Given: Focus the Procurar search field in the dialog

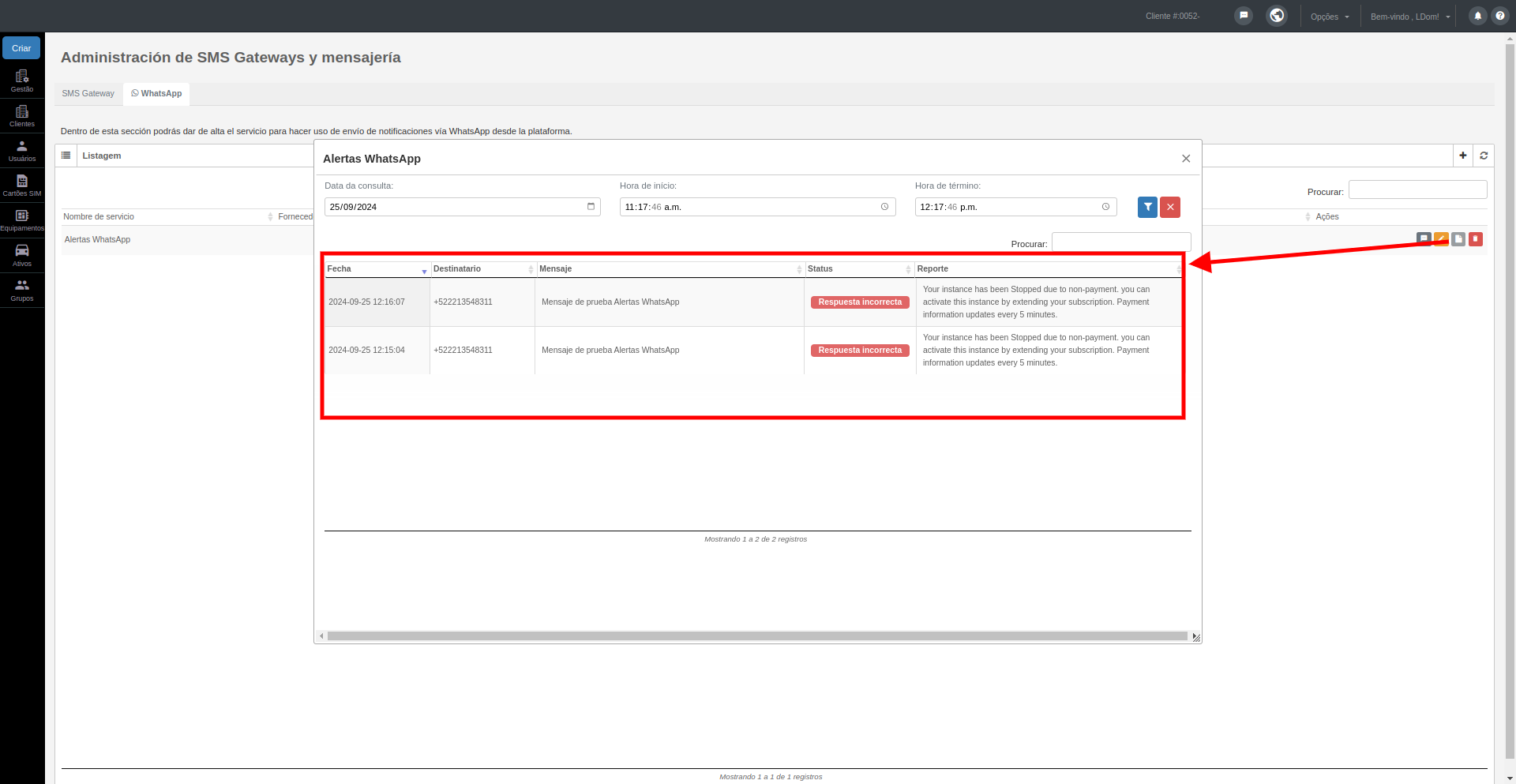Looking at the screenshot, I should coord(1121,242).
